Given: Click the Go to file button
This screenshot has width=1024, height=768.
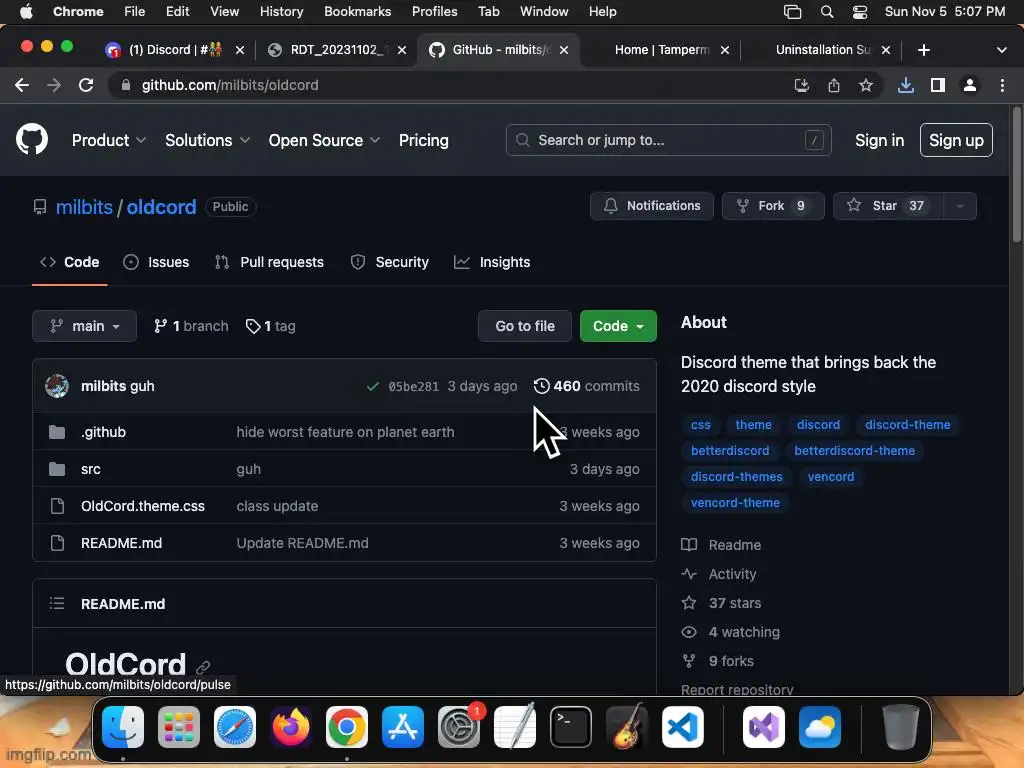Looking at the screenshot, I should click(x=525, y=326).
